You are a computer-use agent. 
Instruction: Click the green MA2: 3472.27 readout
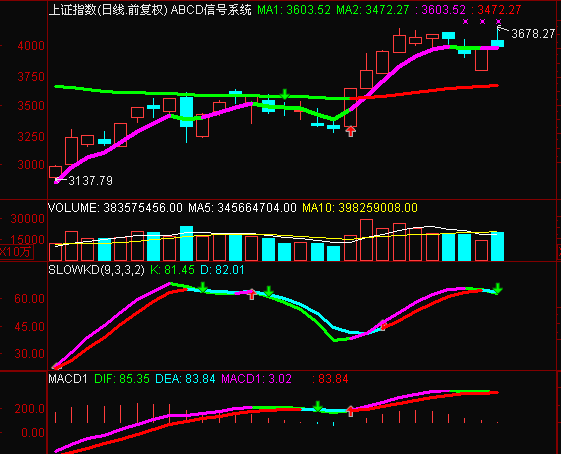point(372,10)
